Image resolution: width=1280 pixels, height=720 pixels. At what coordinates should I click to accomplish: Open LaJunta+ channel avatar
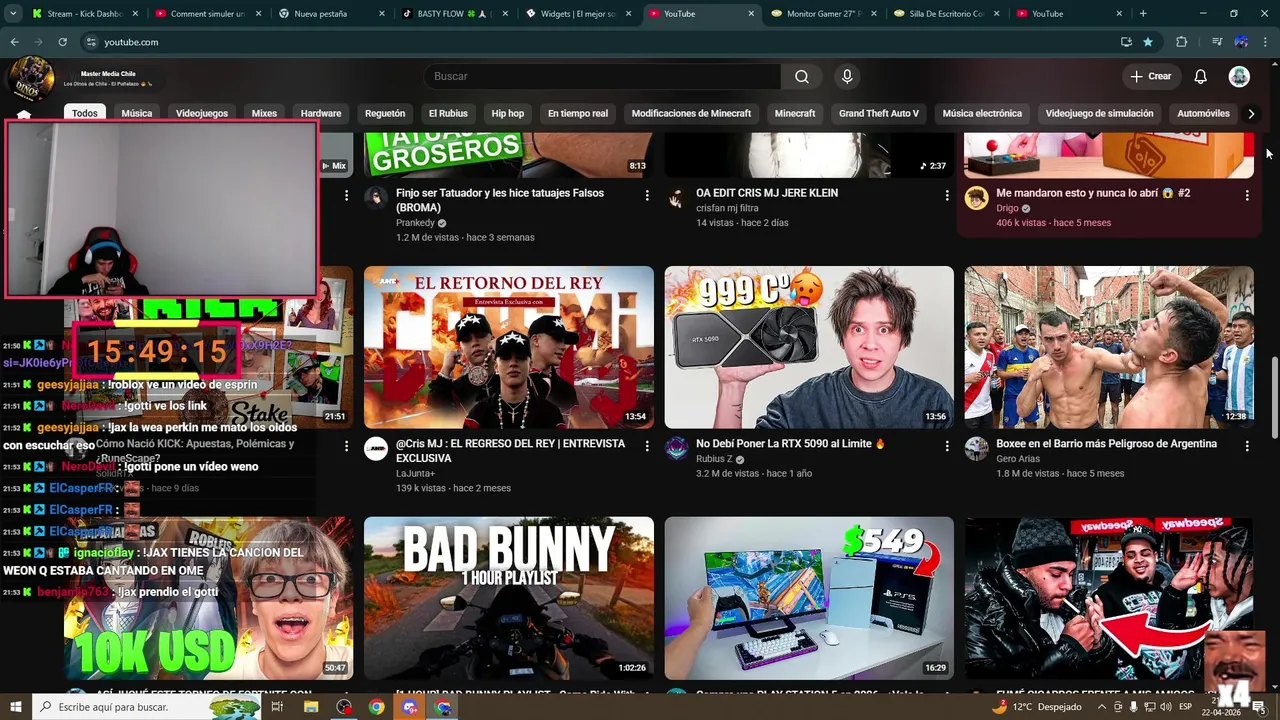[x=376, y=448]
